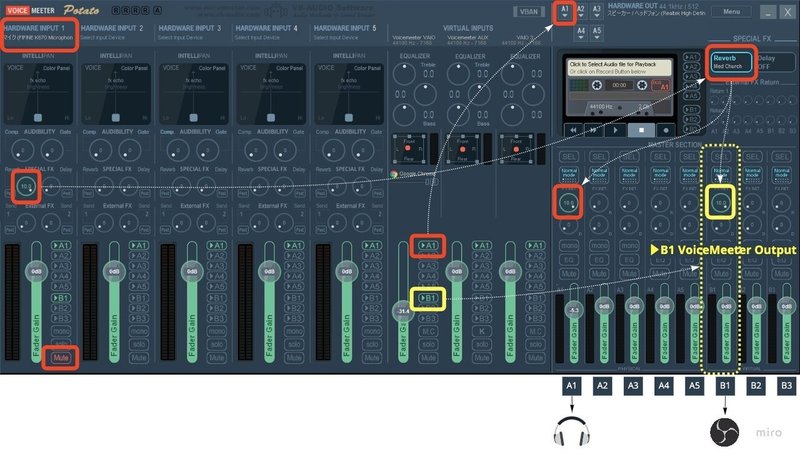Click the B1 bus FX return reverb knob
Screen dimensions: 800x455
720,203
